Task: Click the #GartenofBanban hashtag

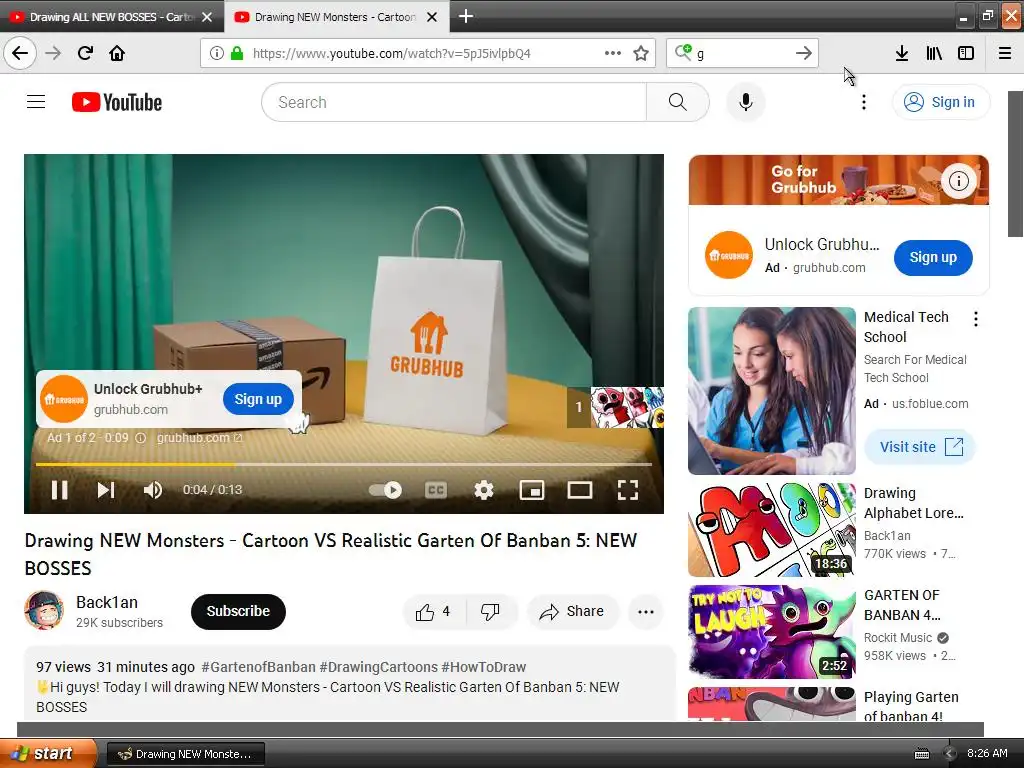Action: [258, 667]
